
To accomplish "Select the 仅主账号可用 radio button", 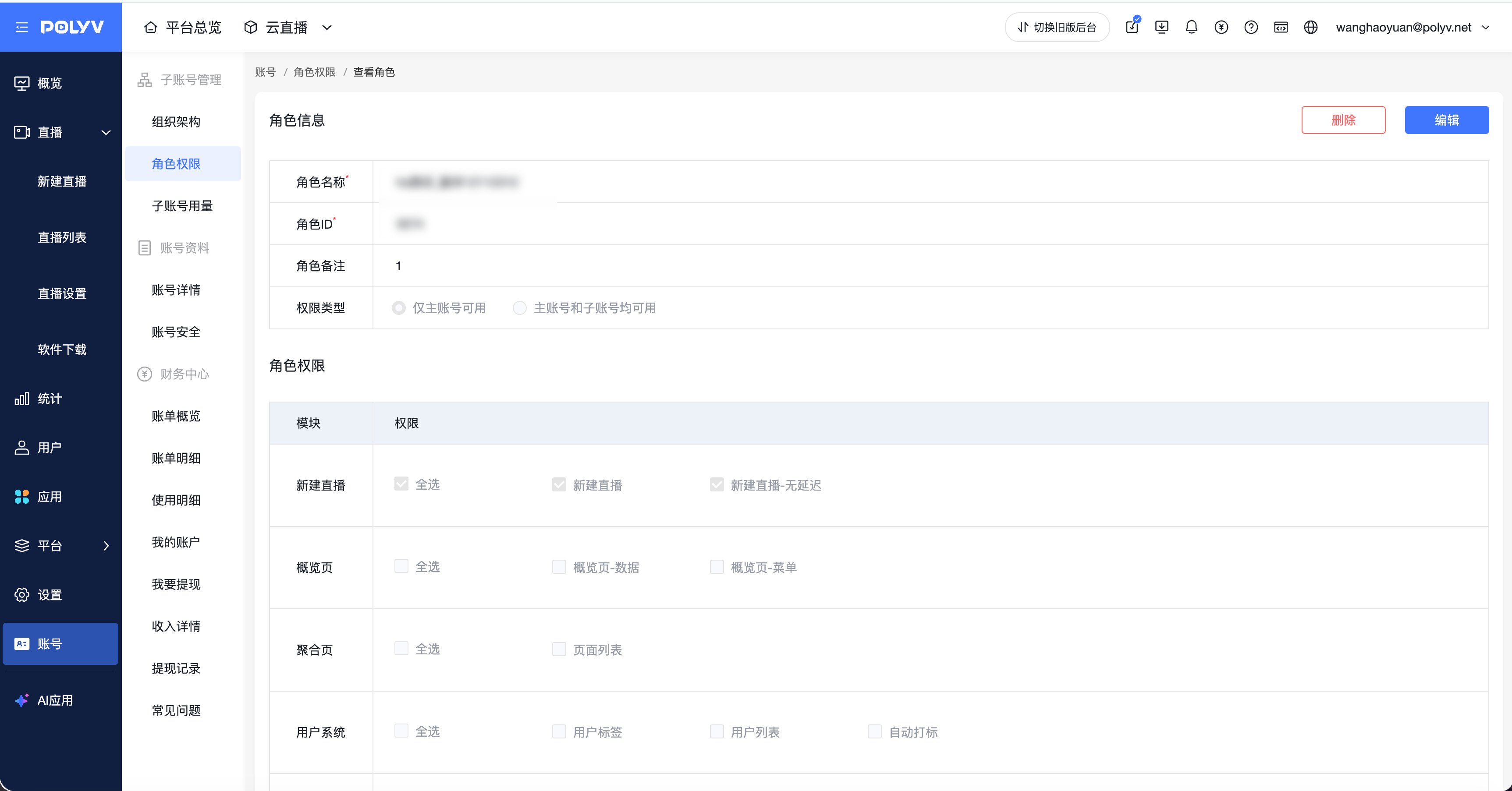I will (399, 308).
